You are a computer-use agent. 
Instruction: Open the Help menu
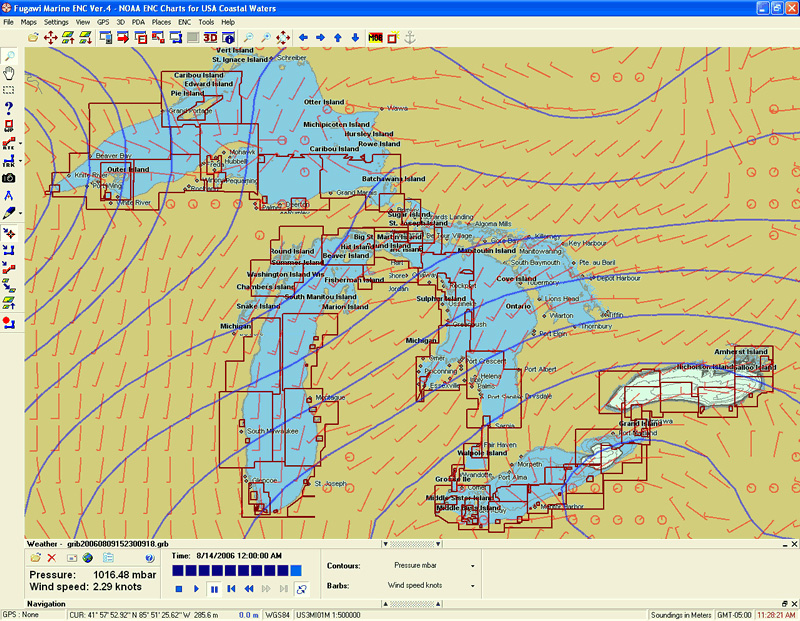point(228,22)
